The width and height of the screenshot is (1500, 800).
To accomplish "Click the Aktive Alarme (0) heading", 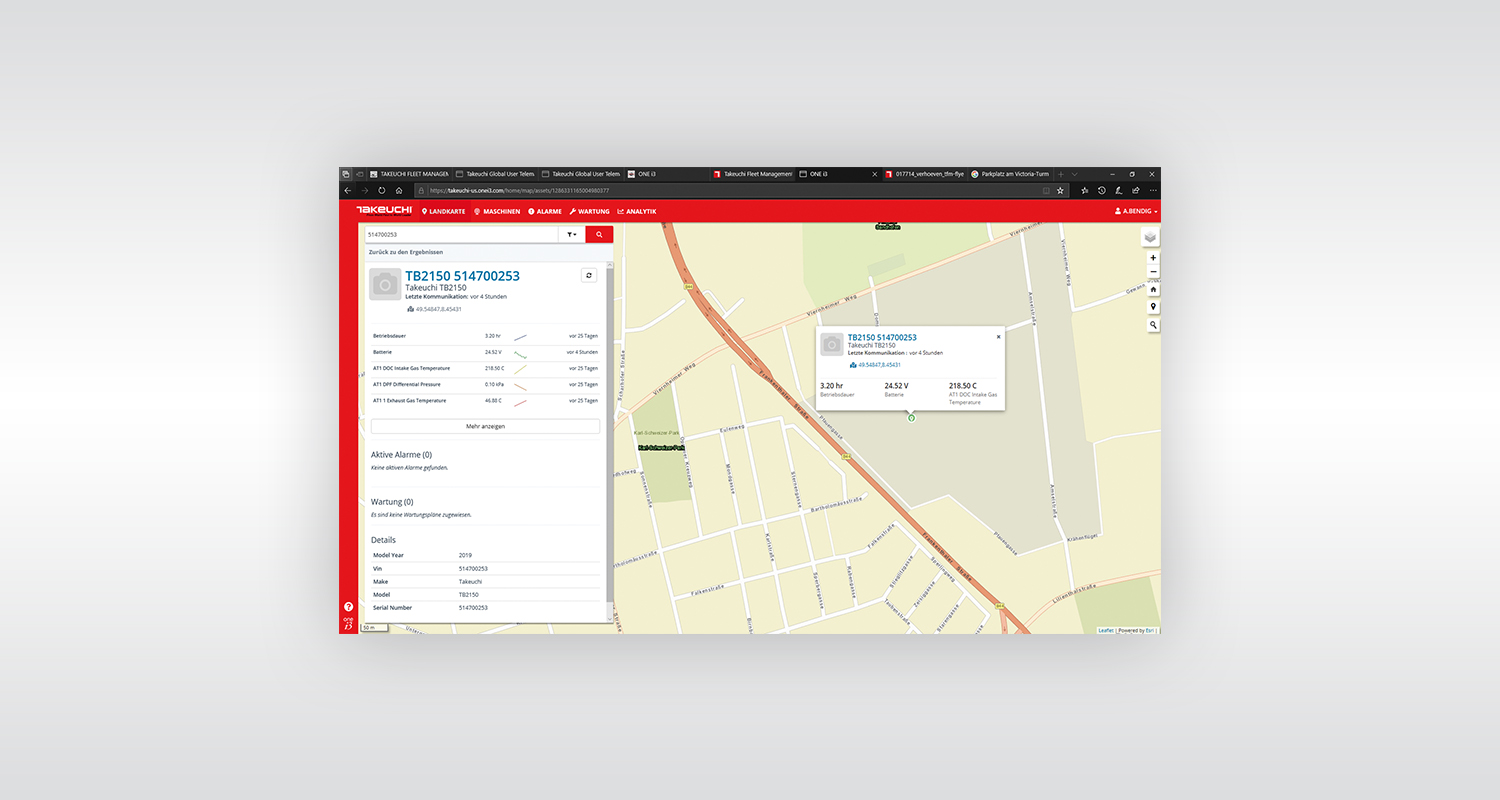I will click(x=401, y=455).
